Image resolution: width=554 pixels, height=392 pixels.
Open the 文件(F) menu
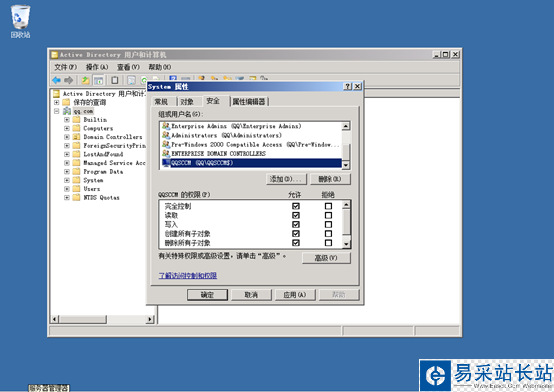pos(65,67)
